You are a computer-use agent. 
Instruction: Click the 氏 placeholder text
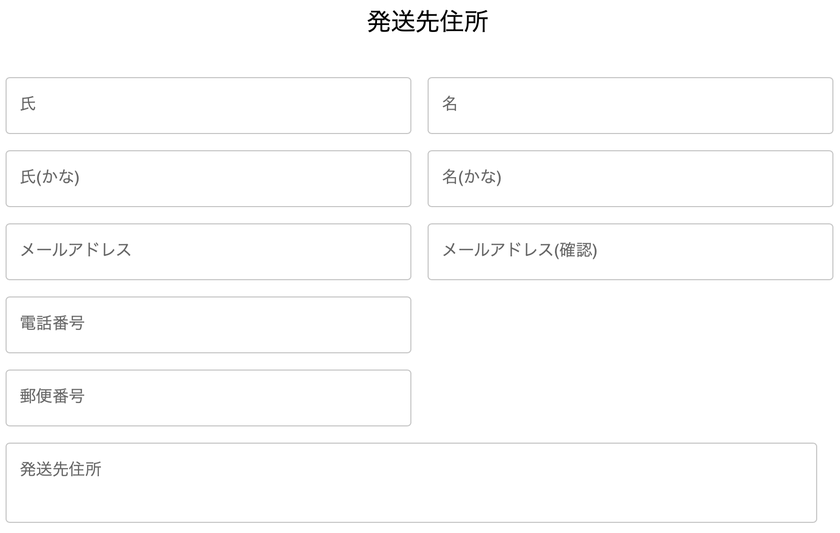tap(28, 103)
